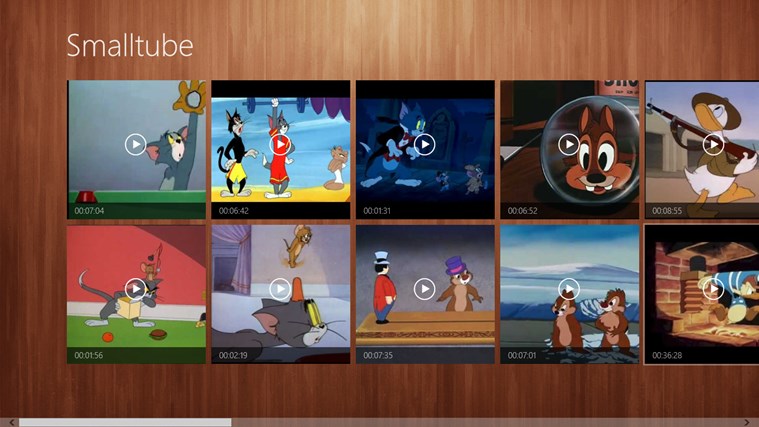Click the 00:06:52 duration label
Screen dimensions: 759x427
(522, 211)
